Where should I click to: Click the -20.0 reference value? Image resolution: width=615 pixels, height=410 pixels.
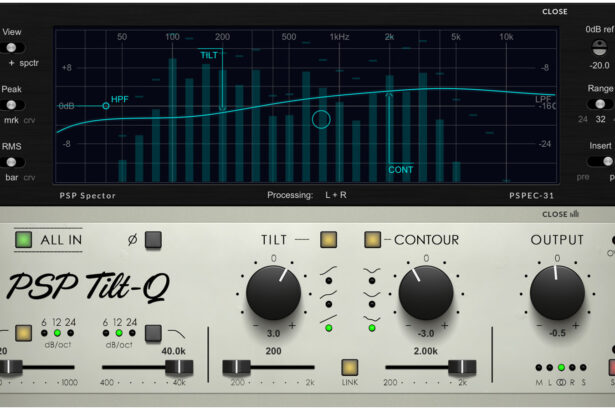[x=599, y=66]
